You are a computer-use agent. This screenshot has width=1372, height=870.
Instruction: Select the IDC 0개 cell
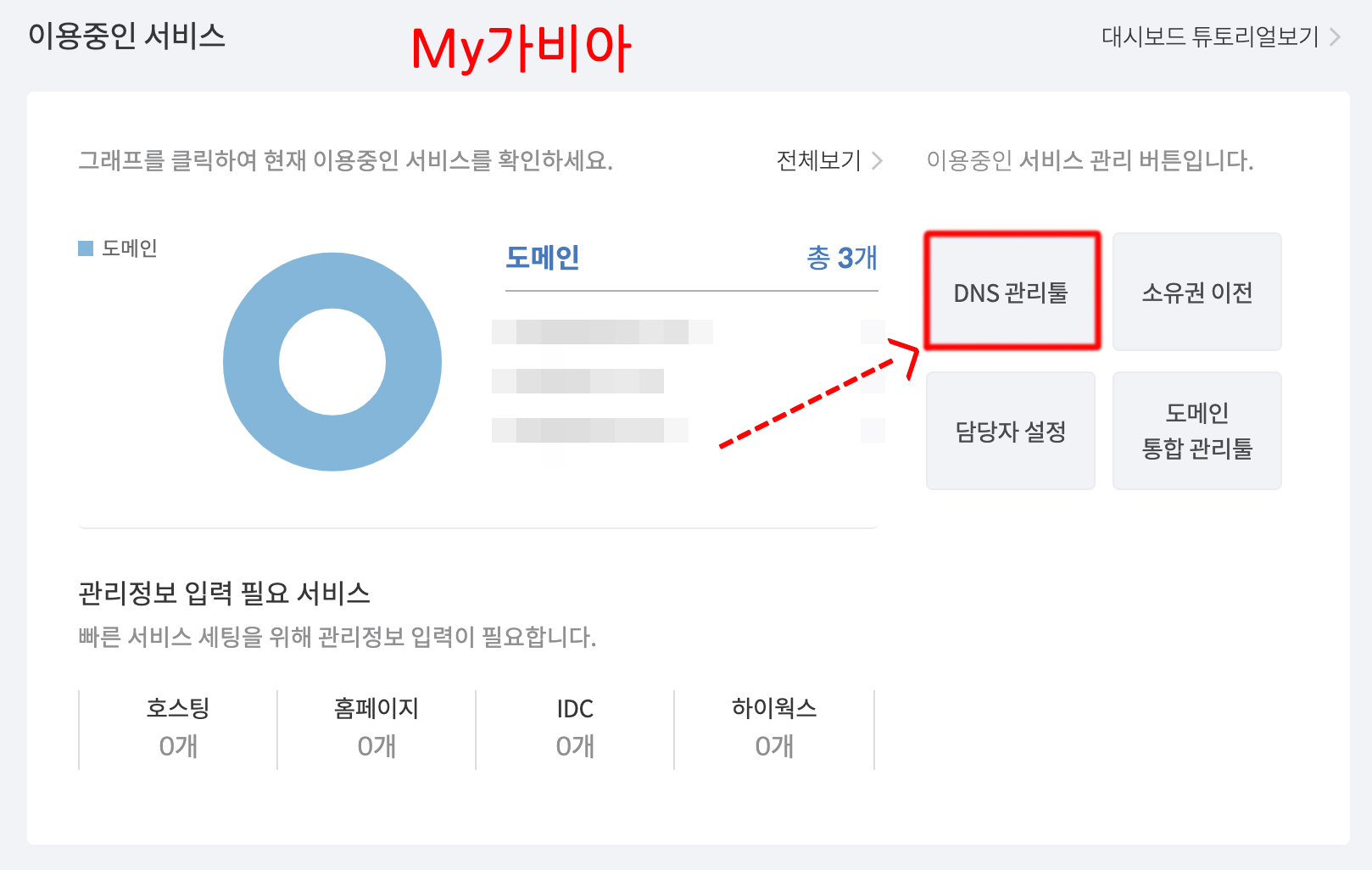tap(575, 728)
